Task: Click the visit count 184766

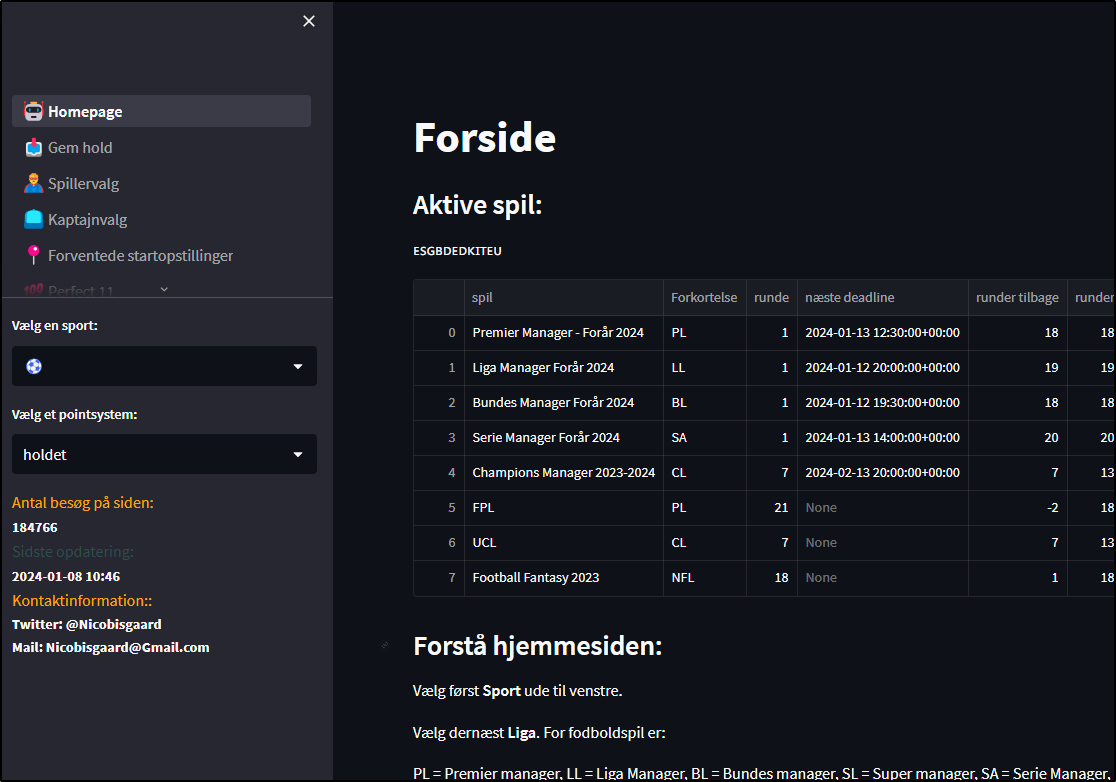Action: (35, 527)
